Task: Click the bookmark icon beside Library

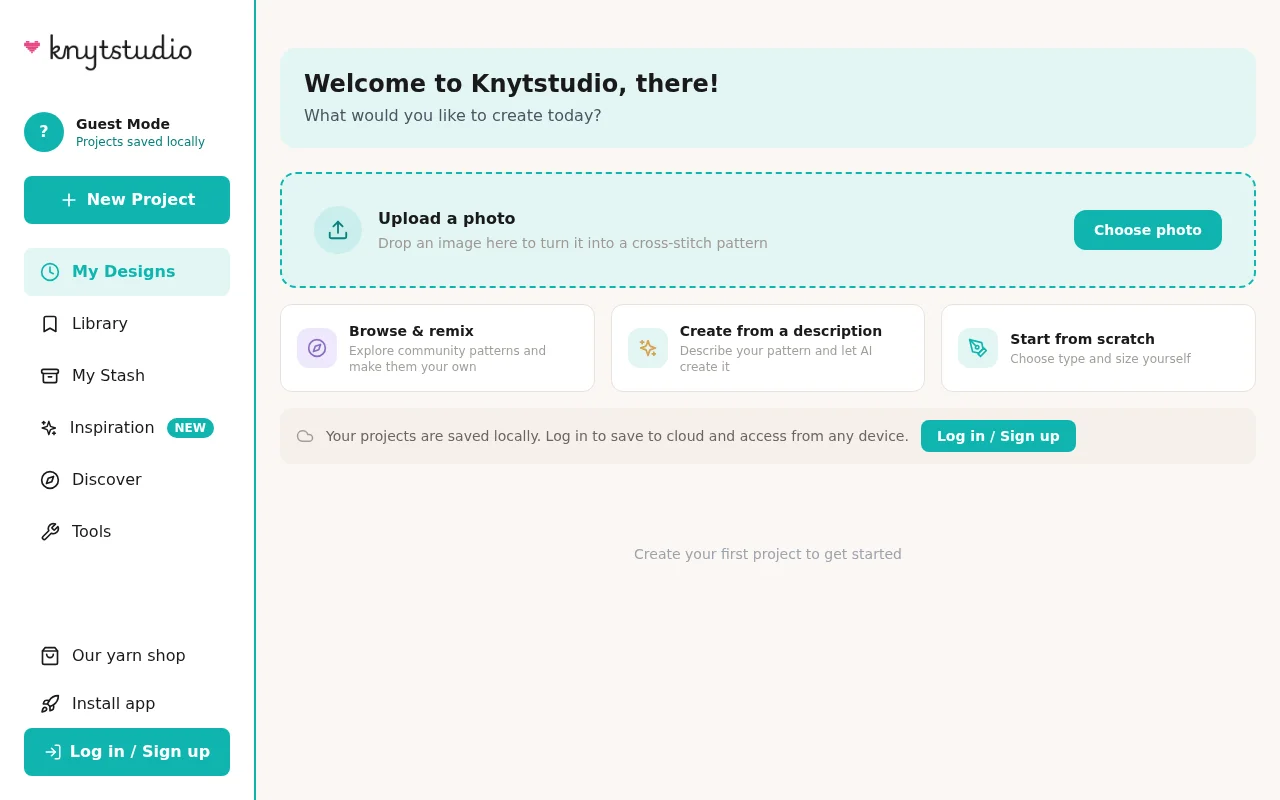Action: pos(50,324)
